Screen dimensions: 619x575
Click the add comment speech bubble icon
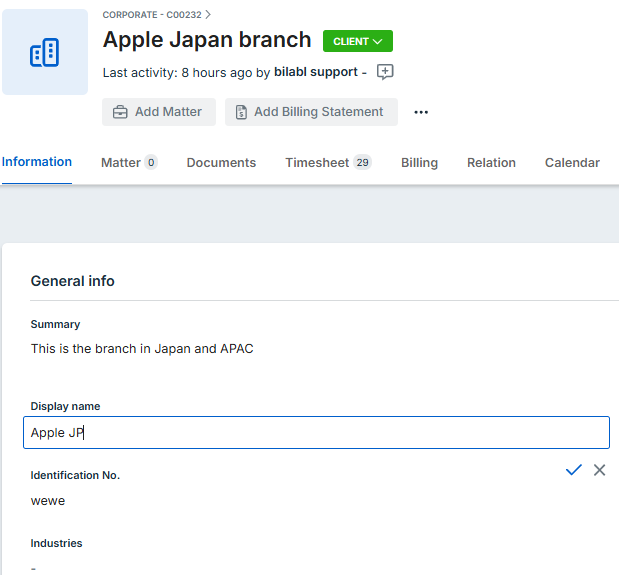(x=385, y=72)
